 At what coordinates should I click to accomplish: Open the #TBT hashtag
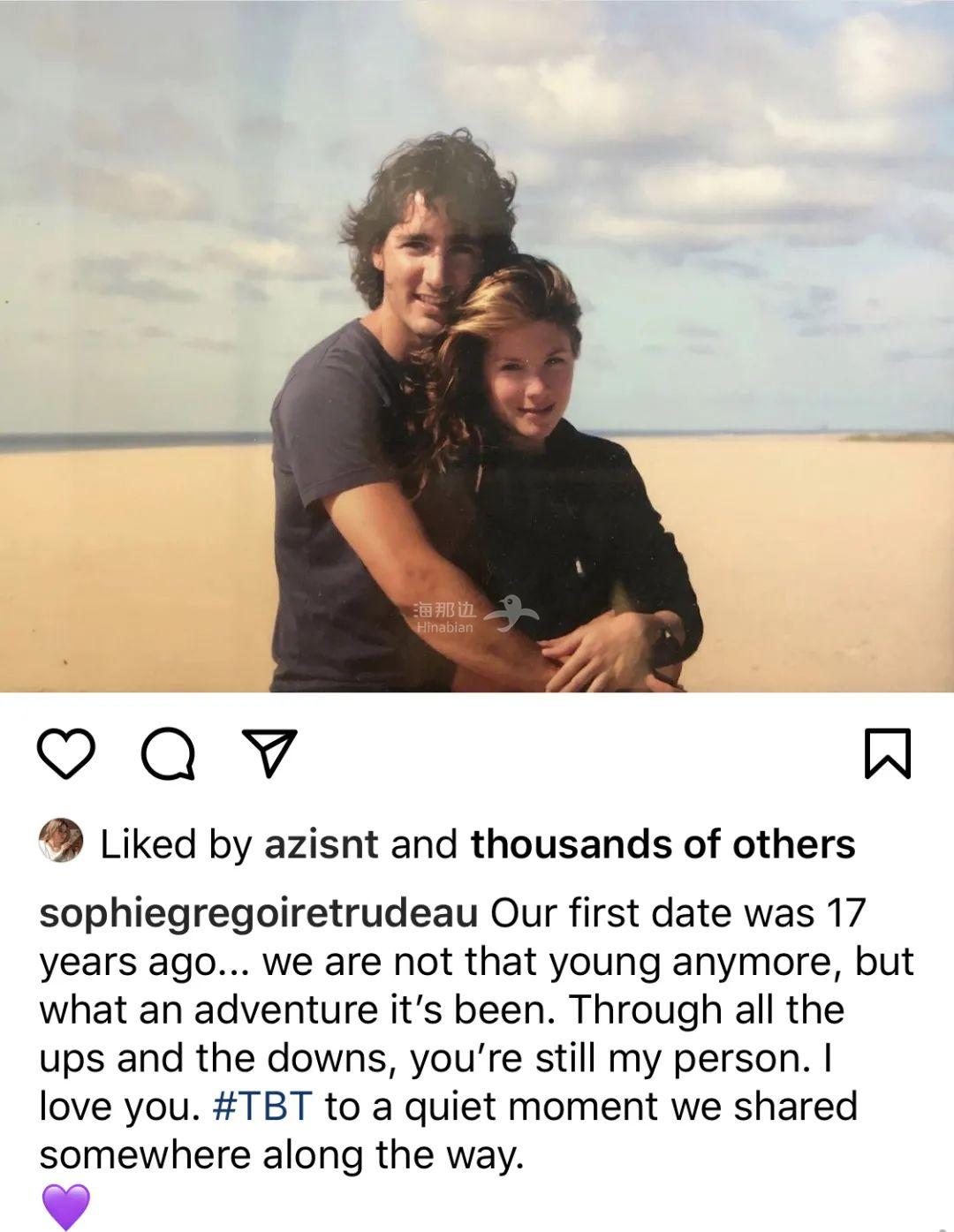click(x=263, y=1107)
